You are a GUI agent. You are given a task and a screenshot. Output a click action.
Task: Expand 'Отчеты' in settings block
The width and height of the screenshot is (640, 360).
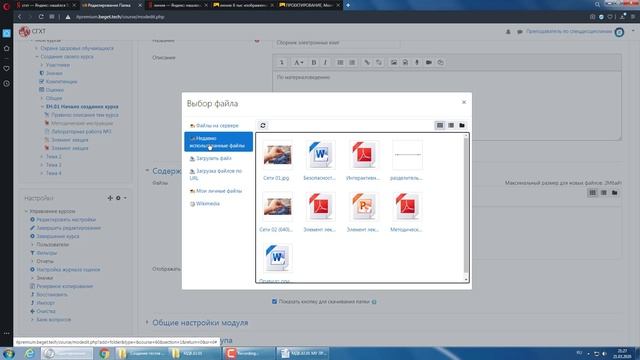(33, 261)
